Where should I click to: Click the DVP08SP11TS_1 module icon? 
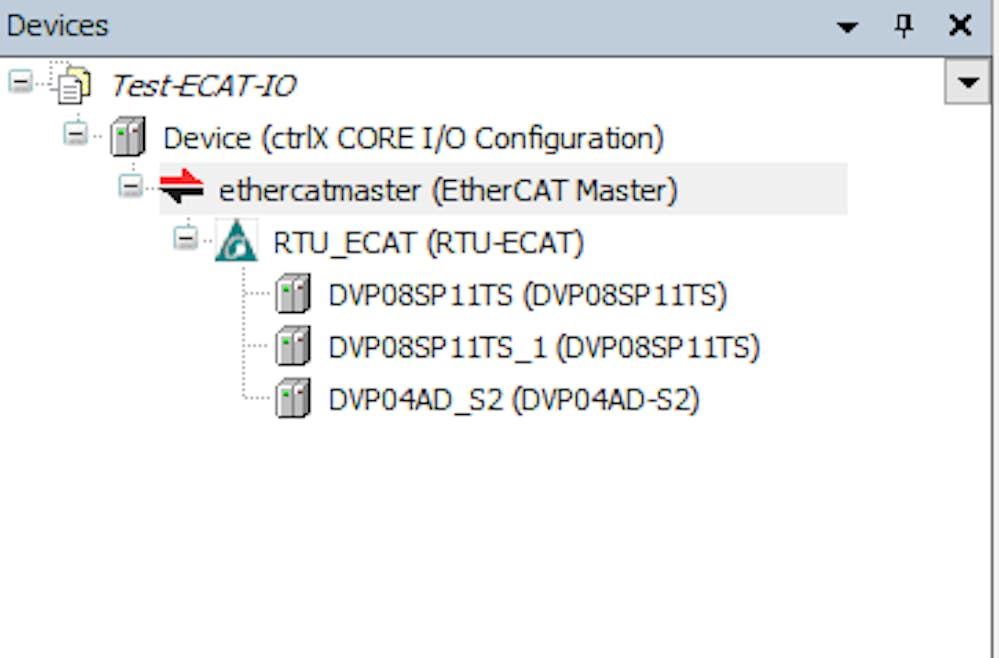pyautogui.click(x=292, y=347)
